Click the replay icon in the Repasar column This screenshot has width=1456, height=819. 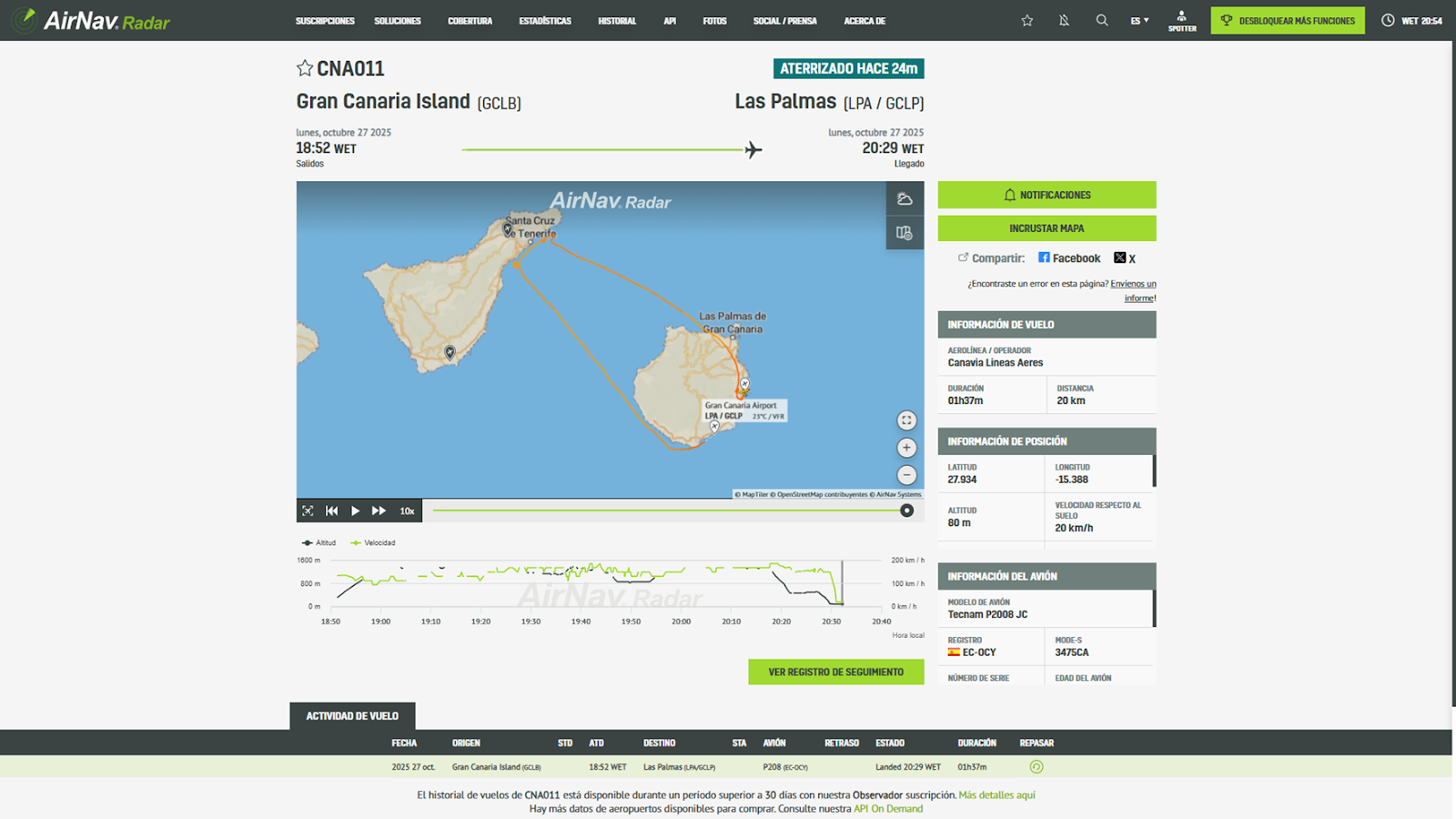(x=1036, y=767)
